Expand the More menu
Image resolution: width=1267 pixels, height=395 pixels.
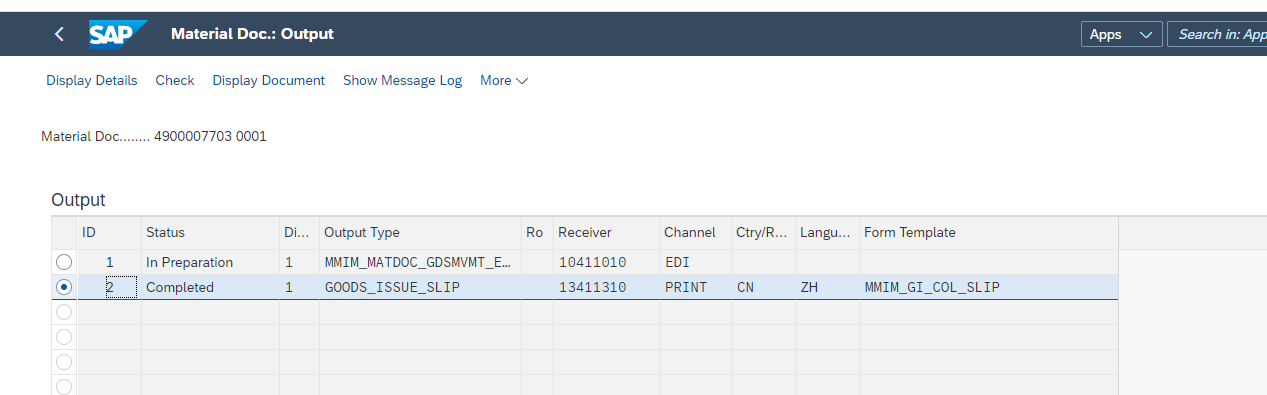(x=504, y=80)
